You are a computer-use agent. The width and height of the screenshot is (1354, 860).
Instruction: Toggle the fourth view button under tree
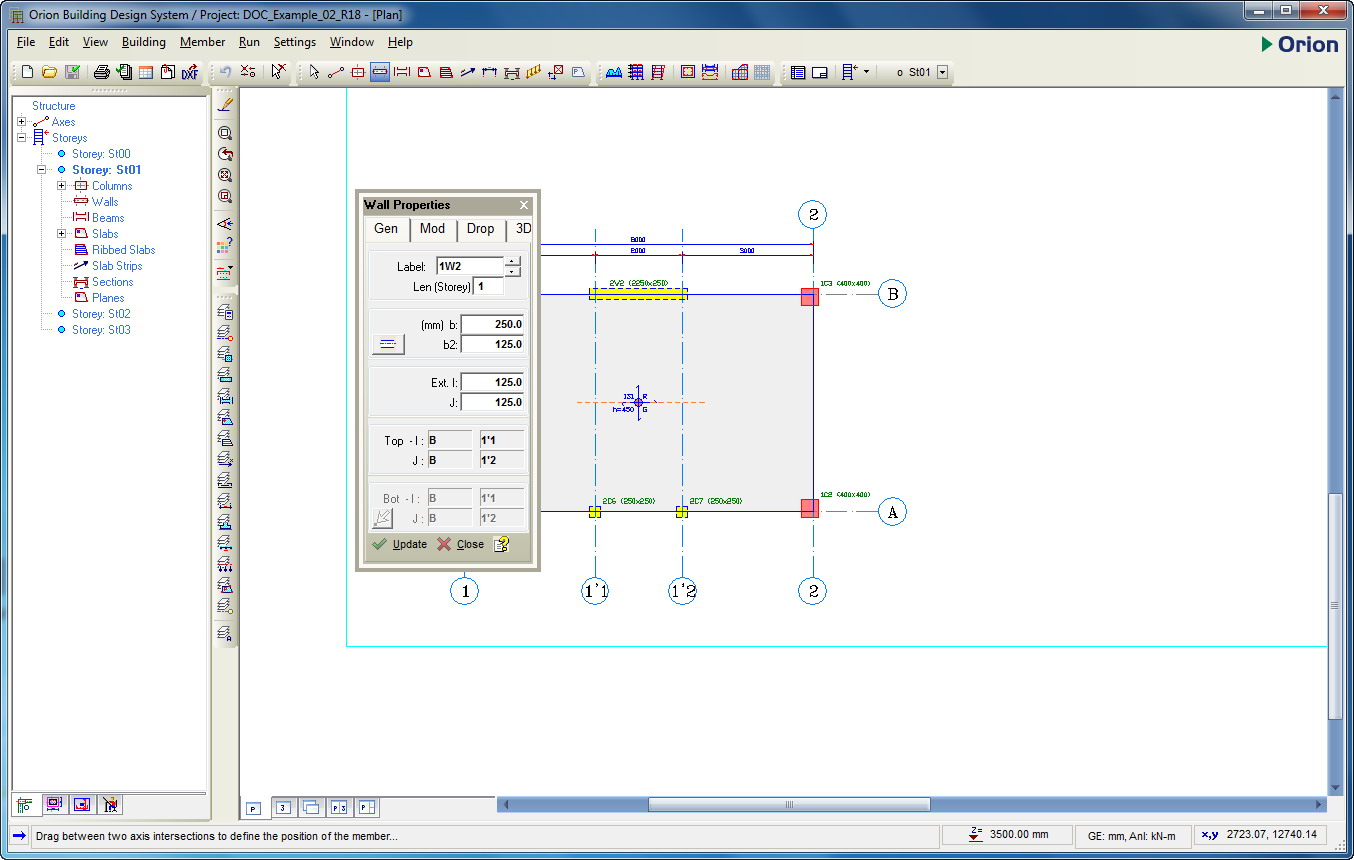[111, 804]
